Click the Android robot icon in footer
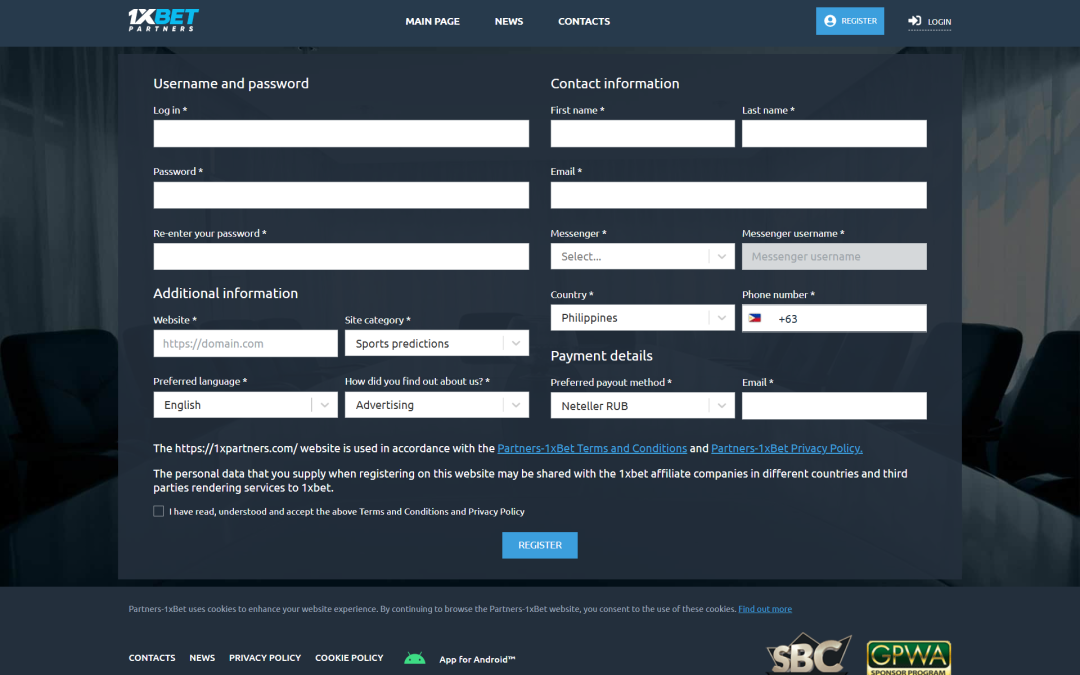This screenshot has width=1080, height=675. pos(415,658)
